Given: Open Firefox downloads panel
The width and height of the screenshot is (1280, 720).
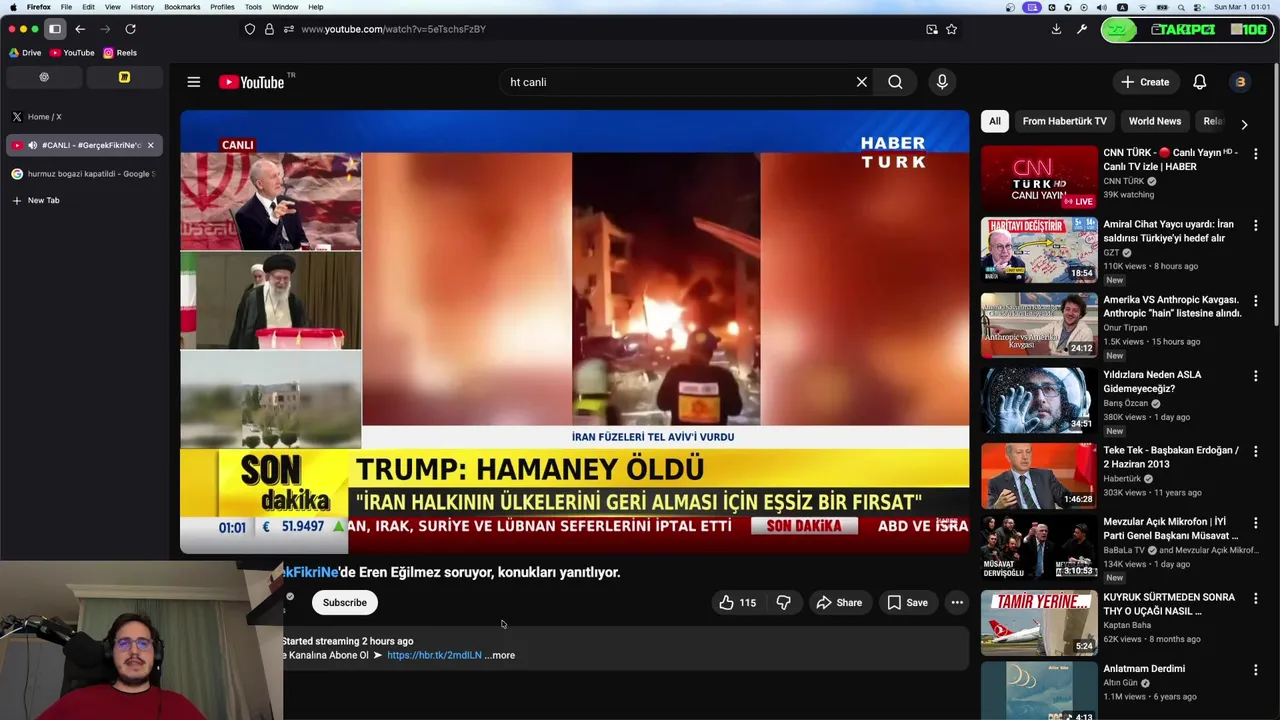Looking at the screenshot, I should (1056, 29).
